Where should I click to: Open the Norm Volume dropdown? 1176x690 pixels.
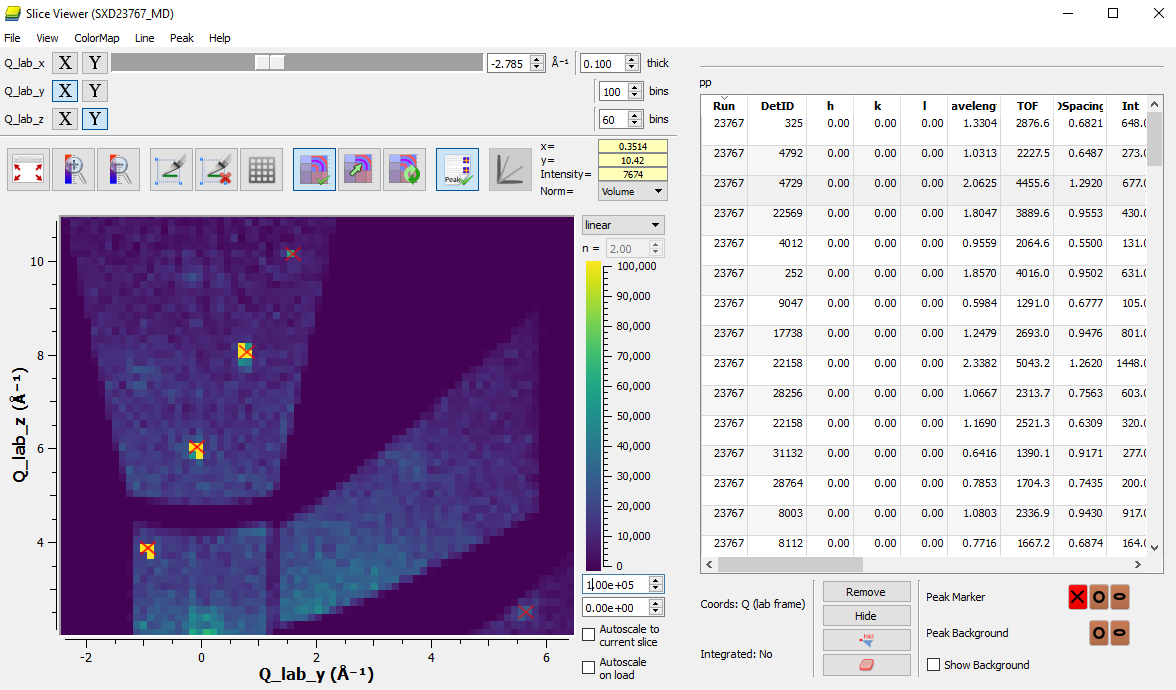(632, 190)
